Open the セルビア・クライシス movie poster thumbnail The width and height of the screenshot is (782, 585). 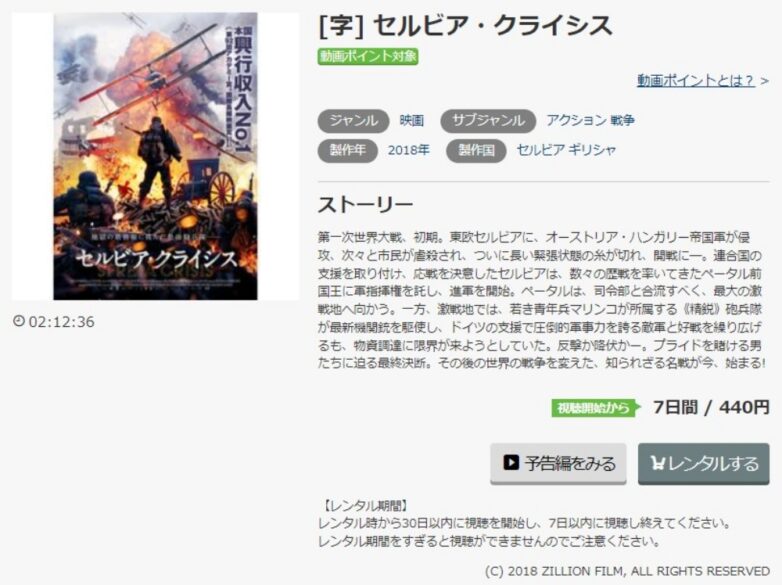[156, 156]
